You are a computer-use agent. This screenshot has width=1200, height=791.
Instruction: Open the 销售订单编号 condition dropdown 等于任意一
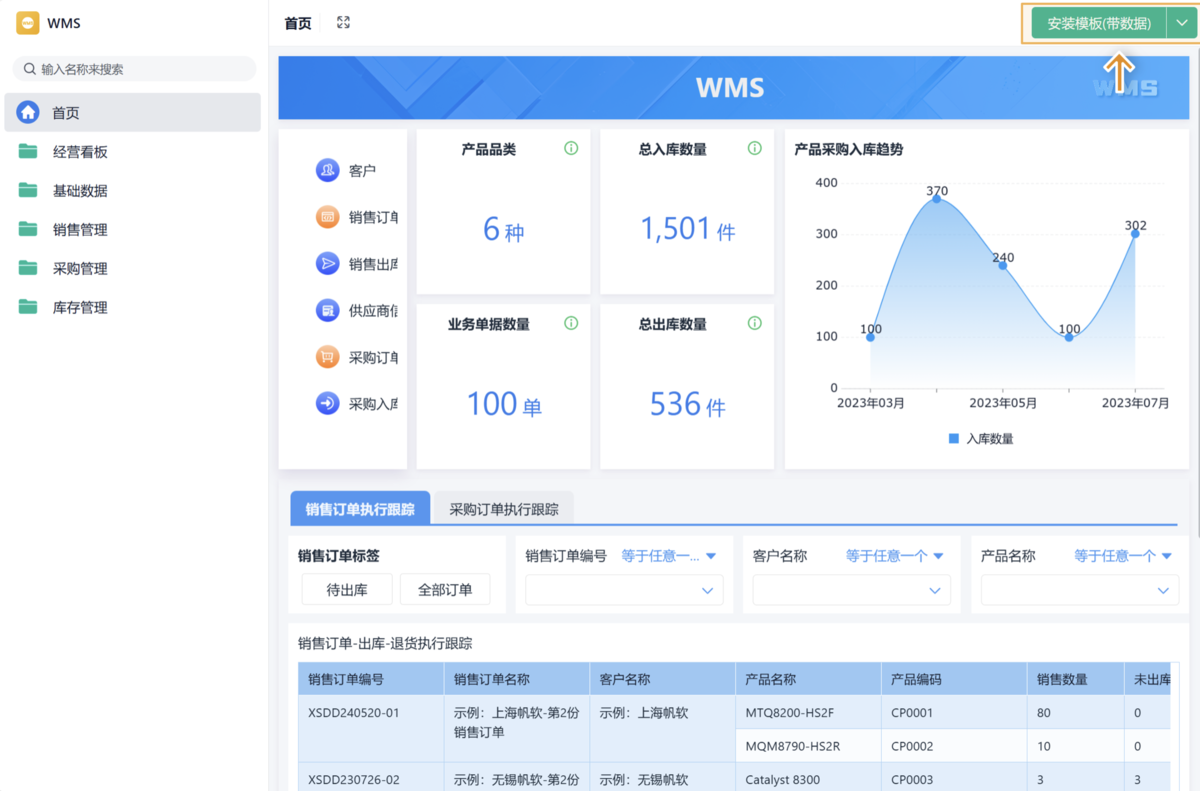[669, 556]
